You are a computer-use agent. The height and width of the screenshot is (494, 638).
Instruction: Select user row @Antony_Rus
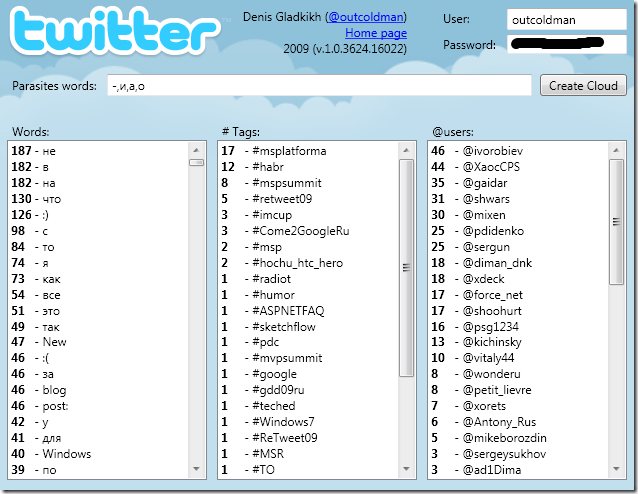[x=518, y=422]
